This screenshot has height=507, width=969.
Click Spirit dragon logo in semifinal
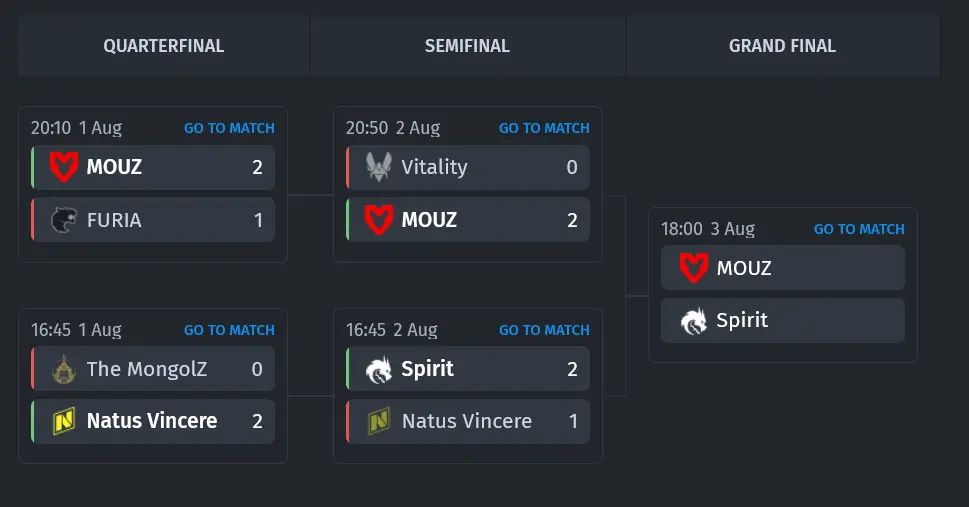[379, 369]
